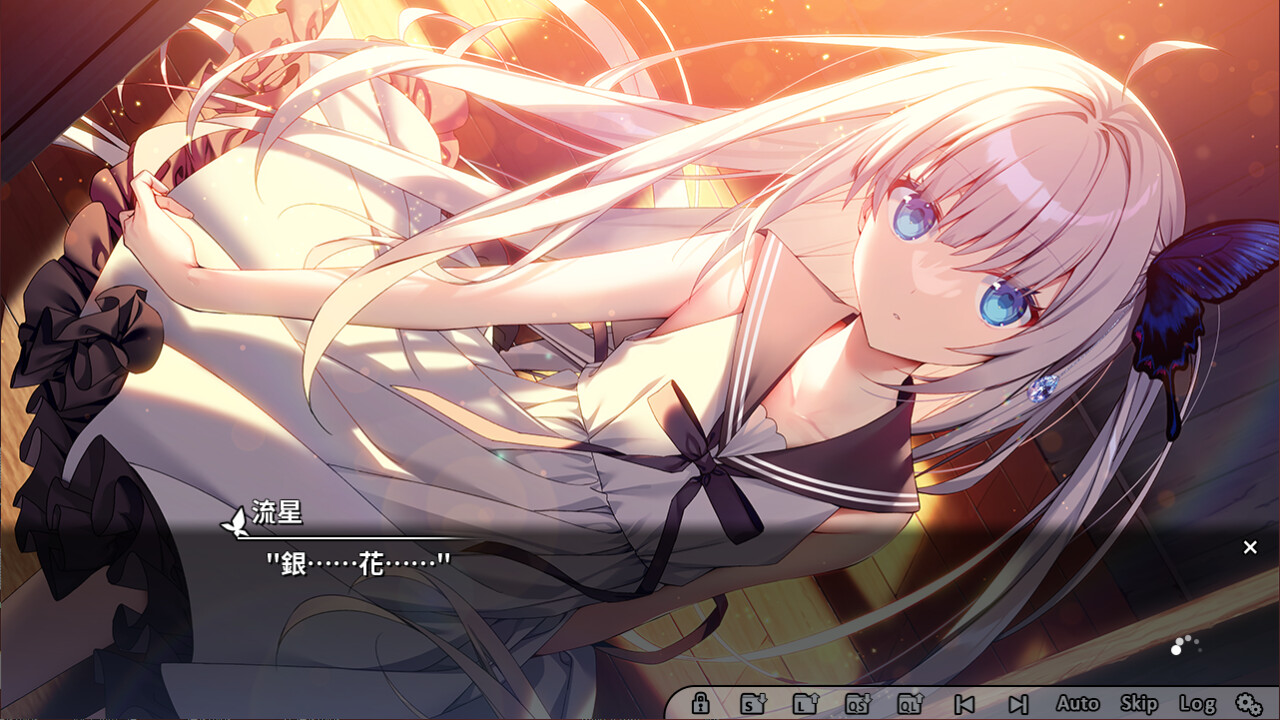Toggle Auto mode on
The image size is (1280, 720).
(x=1077, y=703)
